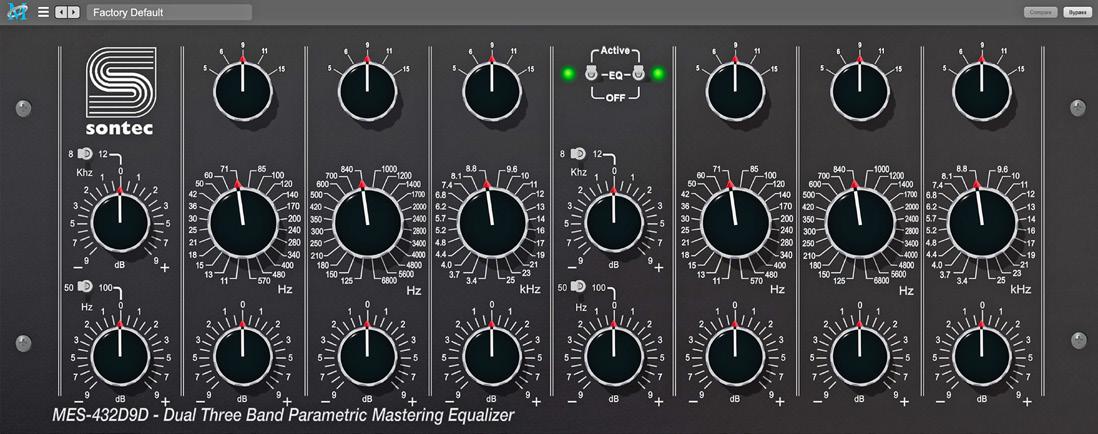The width and height of the screenshot is (1098, 434).
Task: Click left channel low band Q knob
Action: (243, 92)
